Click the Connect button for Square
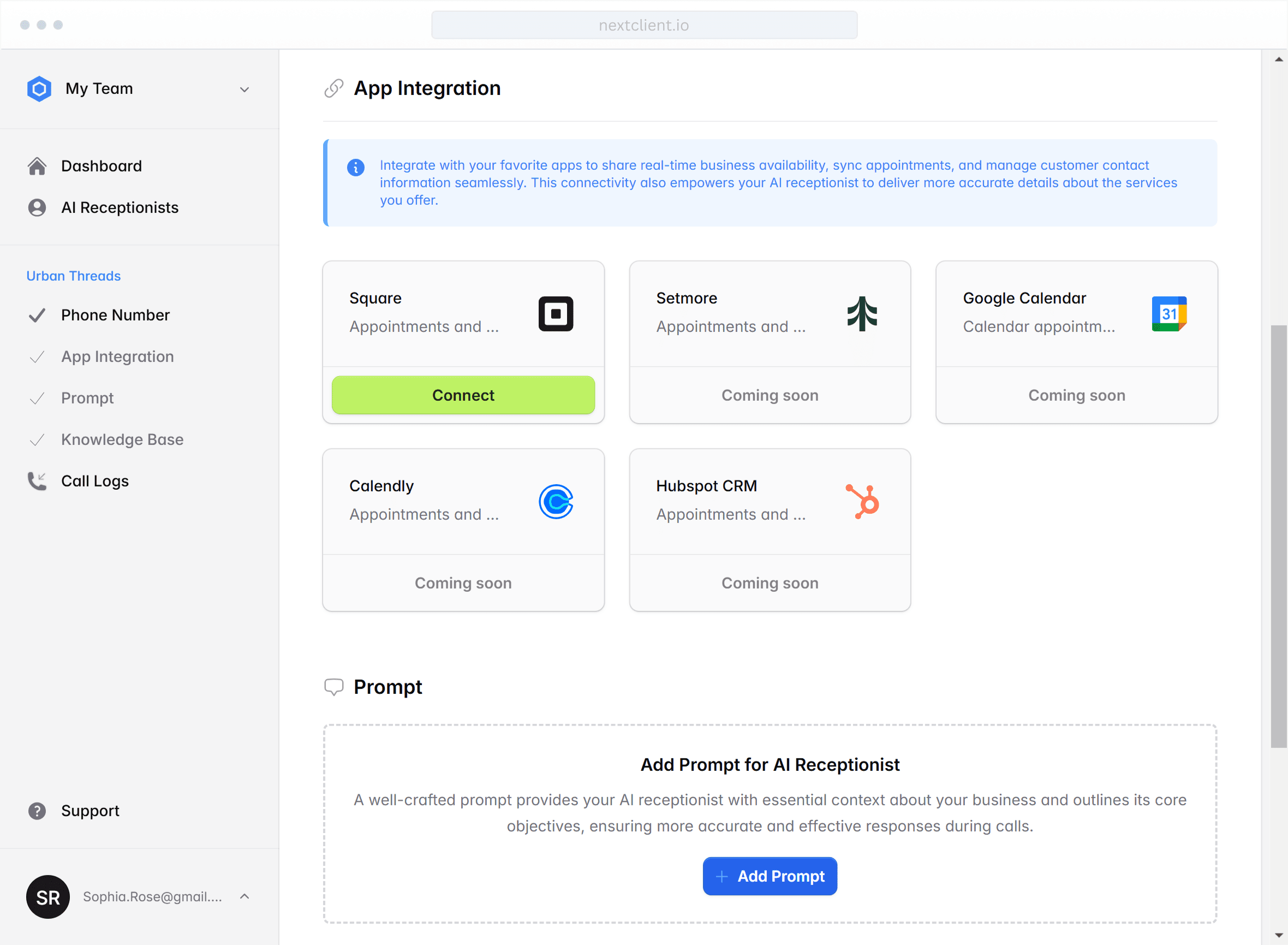 click(463, 395)
